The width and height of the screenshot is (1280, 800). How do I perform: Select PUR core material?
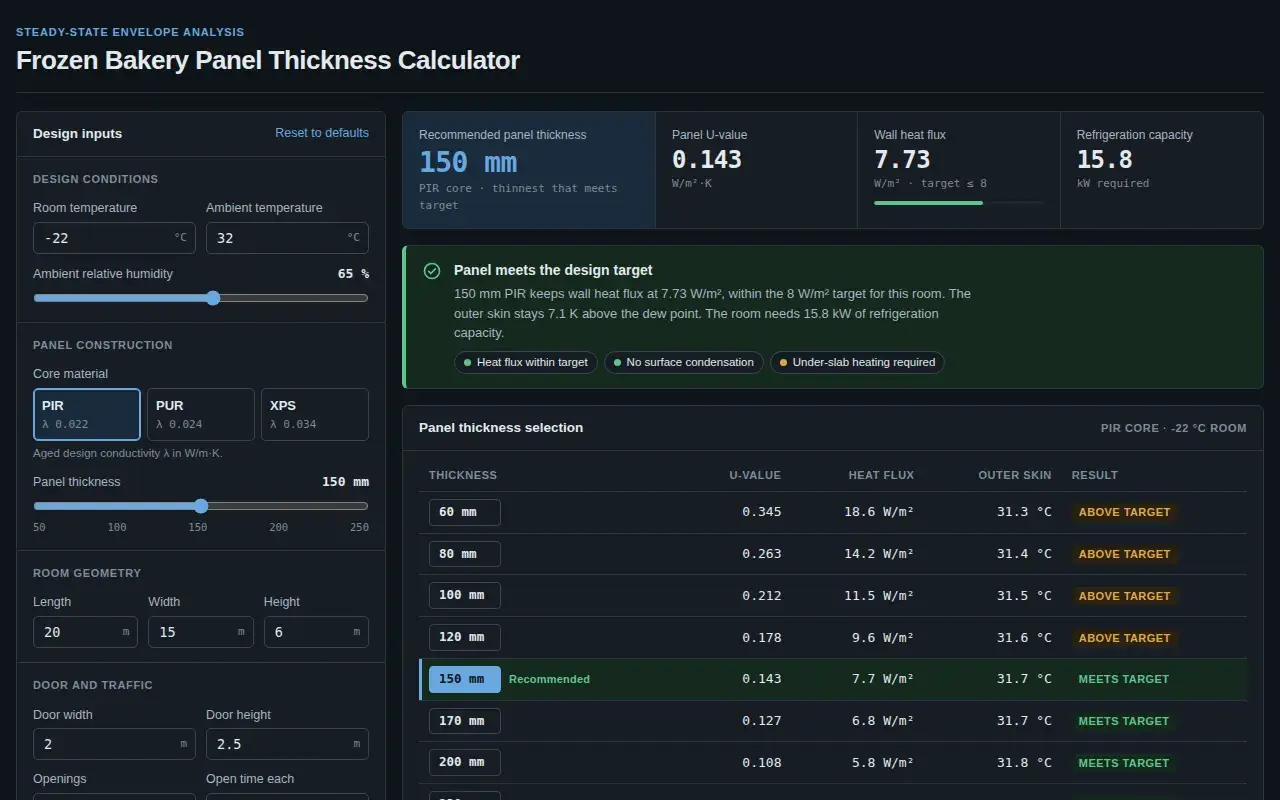pos(201,414)
